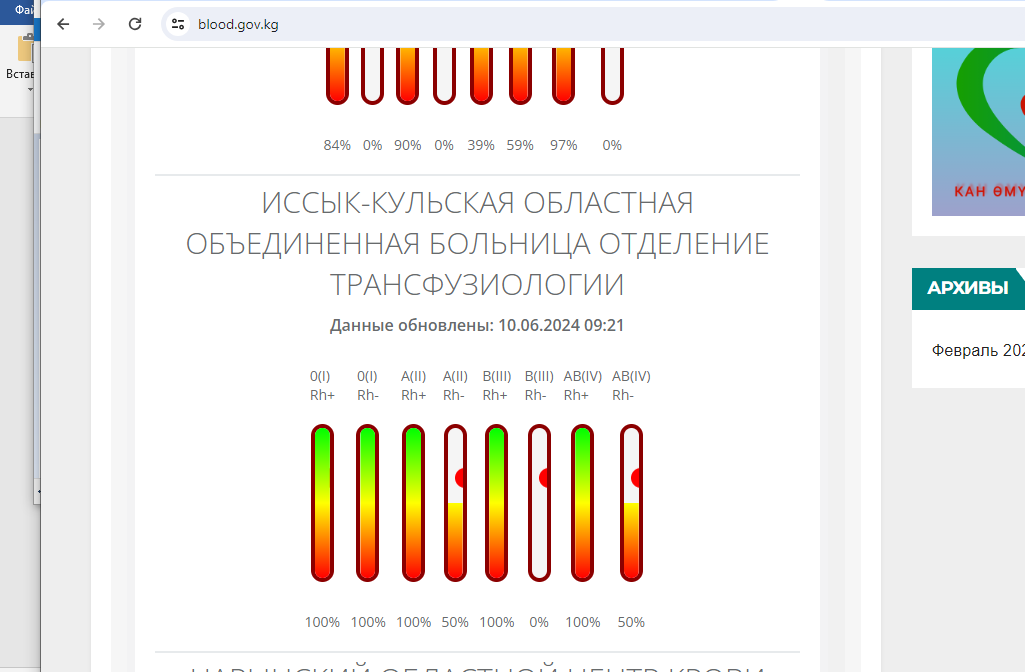The height and width of the screenshot is (672, 1025).
Task: Click the red dot on AB(IV) Rh- gauge
Action: [636, 478]
